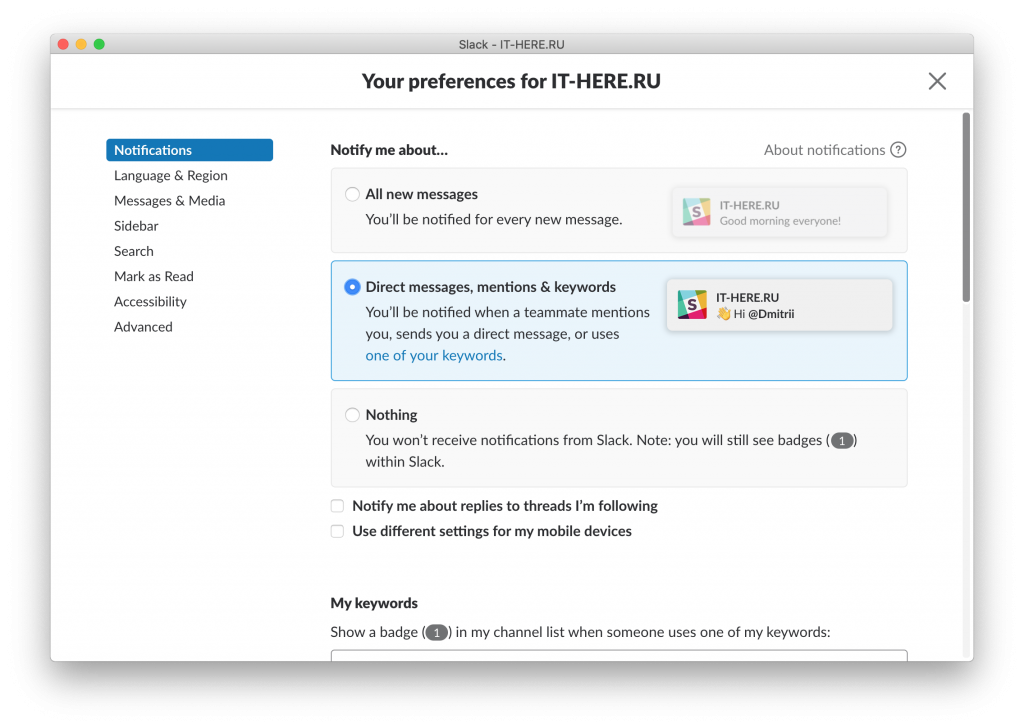1024x728 pixels.
Task: Go to the Advanced preferences
Action: pos(143,326)
